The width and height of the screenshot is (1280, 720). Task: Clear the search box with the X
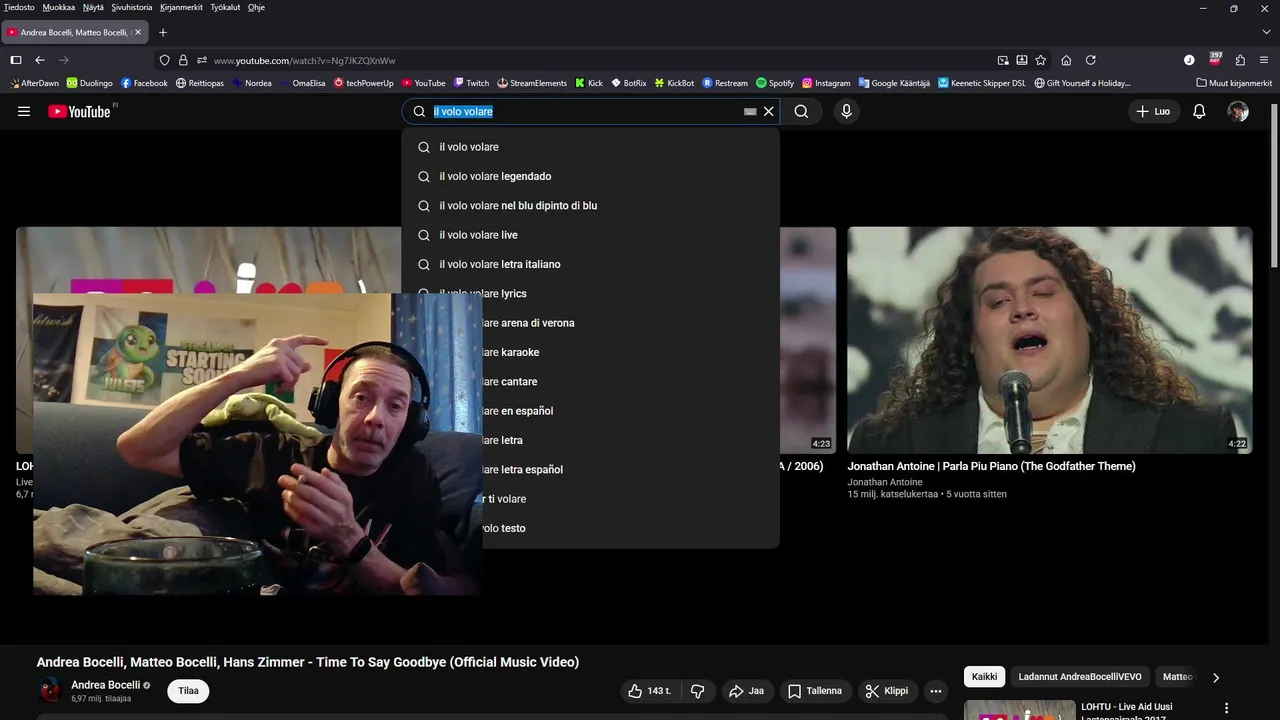pos(769,112)
